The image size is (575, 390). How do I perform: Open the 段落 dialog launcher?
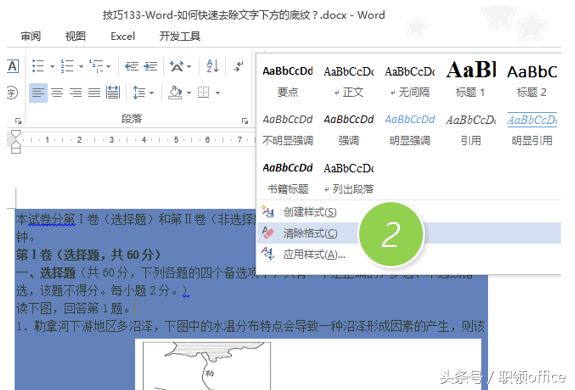tap(245, 121)
